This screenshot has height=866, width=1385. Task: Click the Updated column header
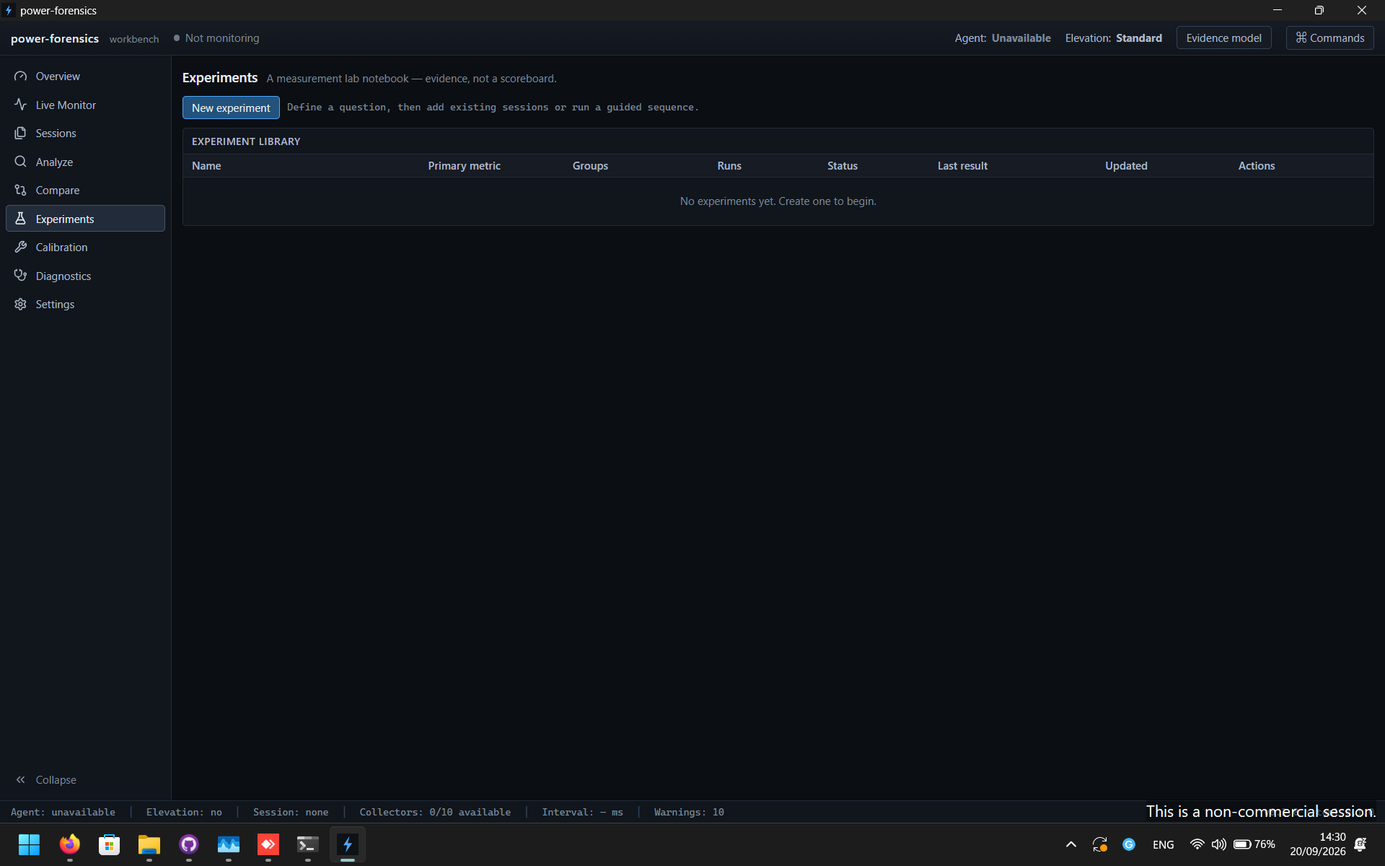point(1126,166)
